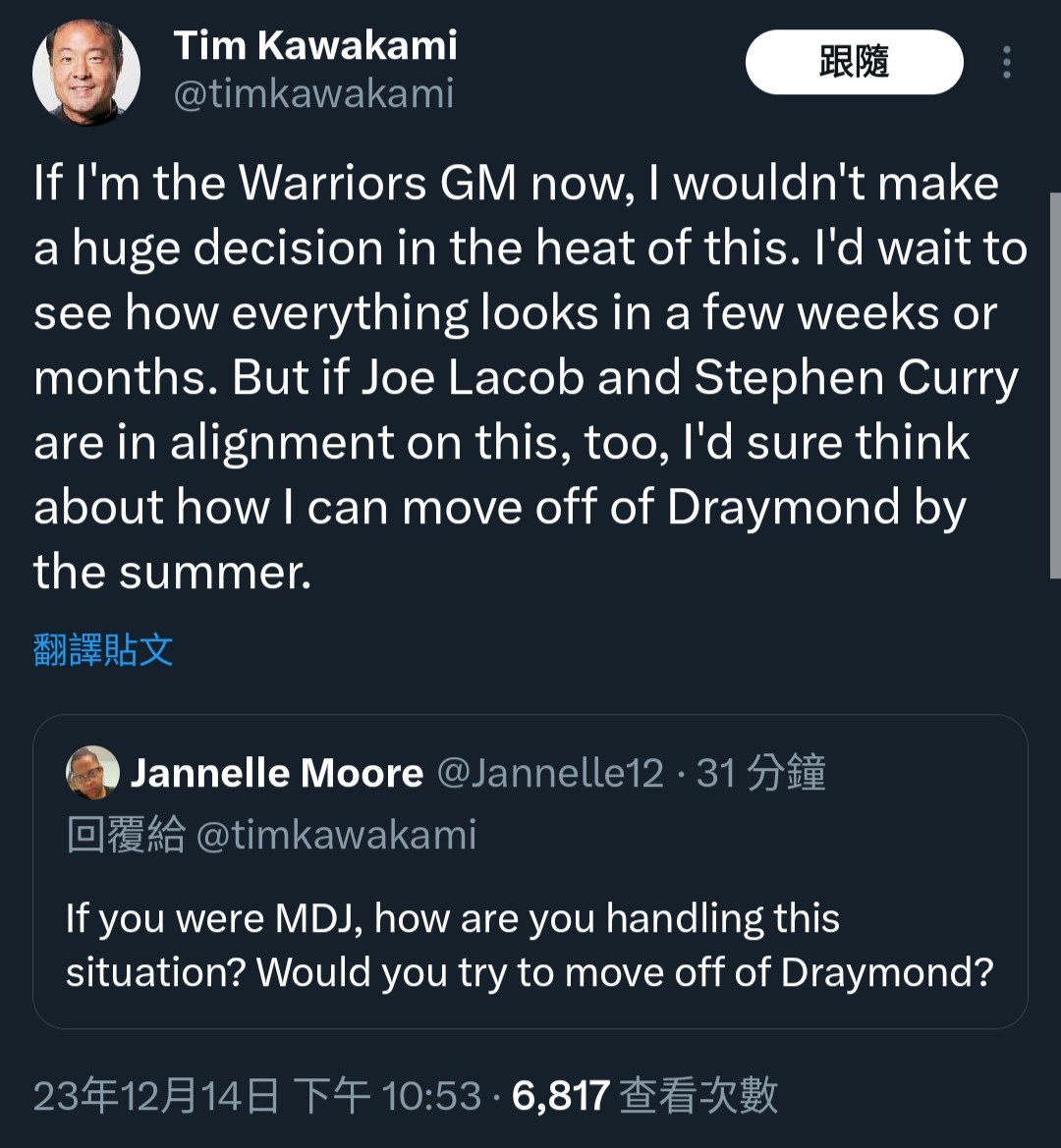Viewport: 1061px width, 1148px height.
Task: View the 6,817 查看次數 view count
Action: tap(644, 1096)
